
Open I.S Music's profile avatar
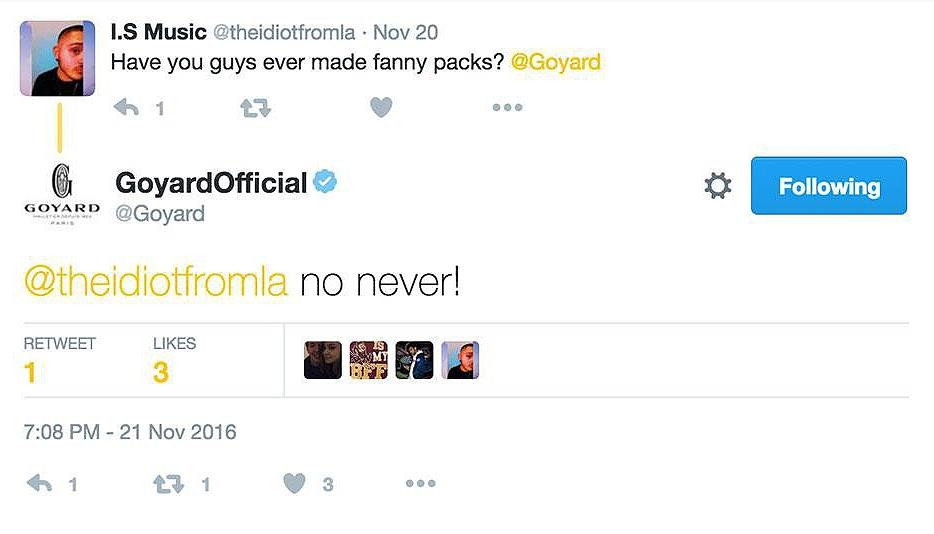coord(58,59)
